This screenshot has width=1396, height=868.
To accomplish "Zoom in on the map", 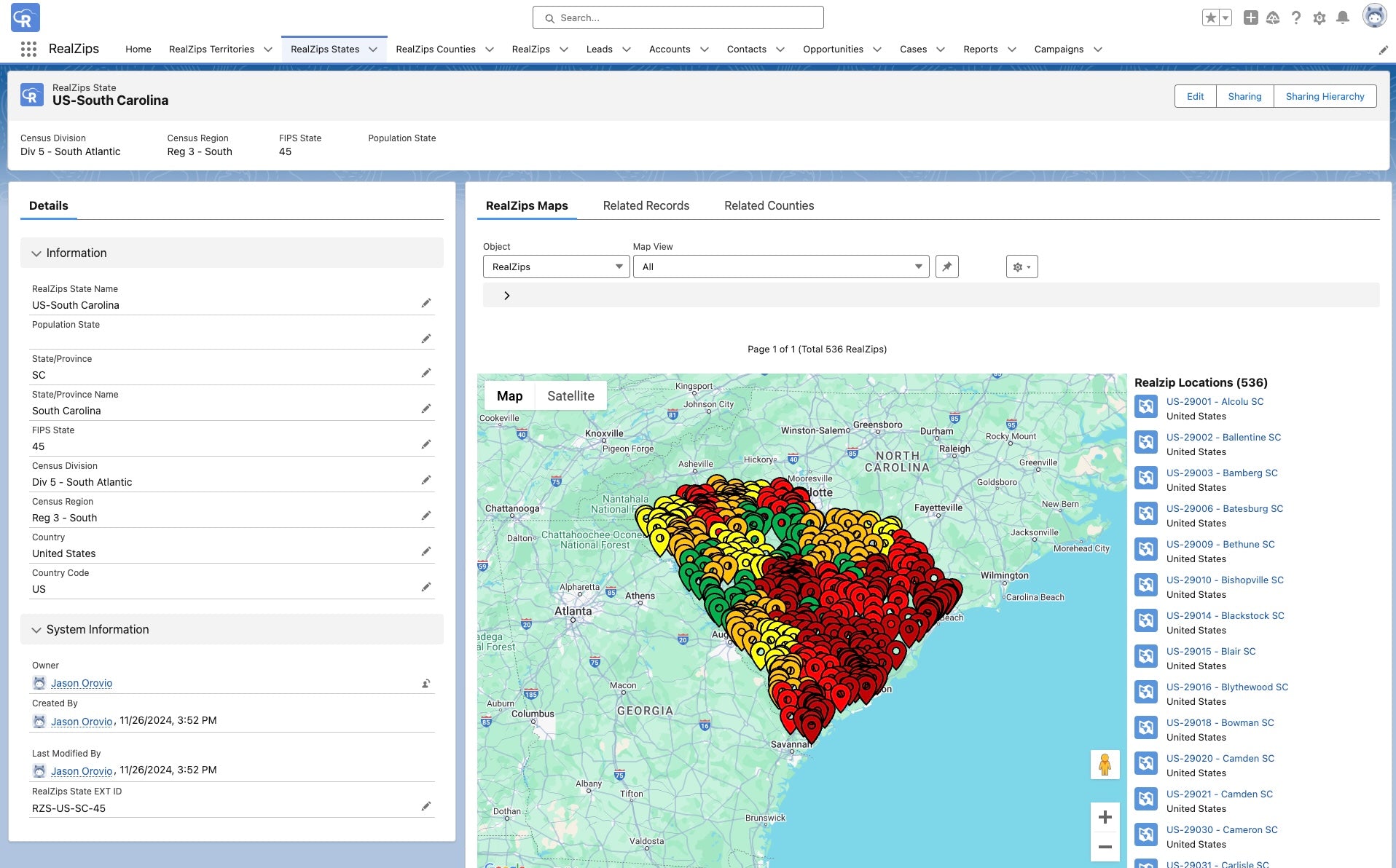I will (1105, 817).
